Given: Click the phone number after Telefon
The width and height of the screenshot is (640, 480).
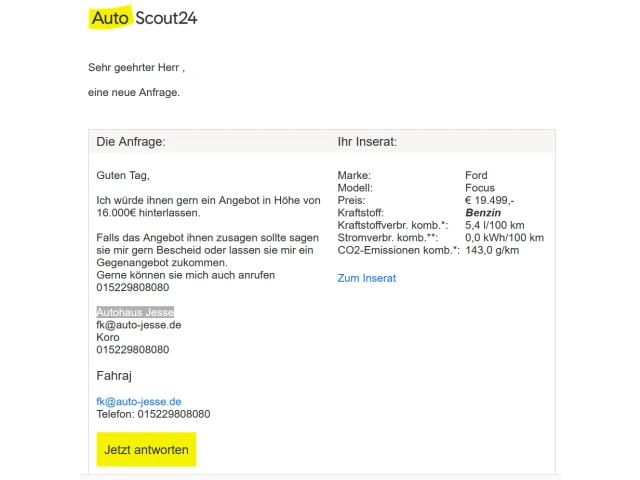Looking at the screenshot, I should pyautogui.click(x=174, y=414).
